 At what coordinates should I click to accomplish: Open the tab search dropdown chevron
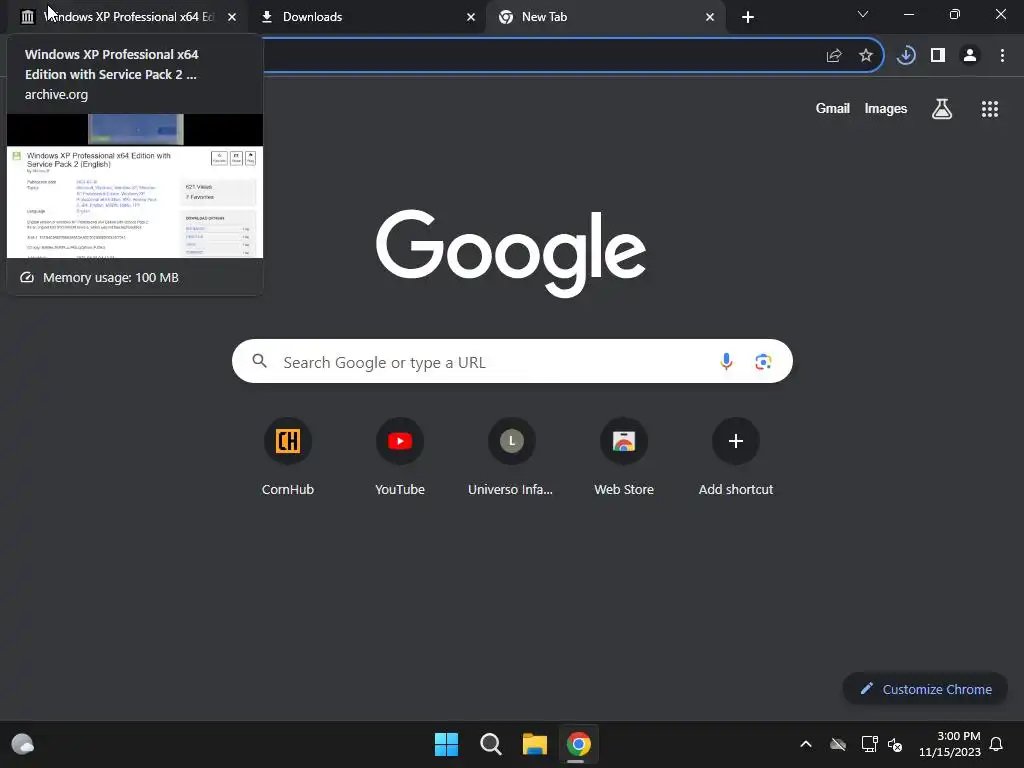click(863, 14)
